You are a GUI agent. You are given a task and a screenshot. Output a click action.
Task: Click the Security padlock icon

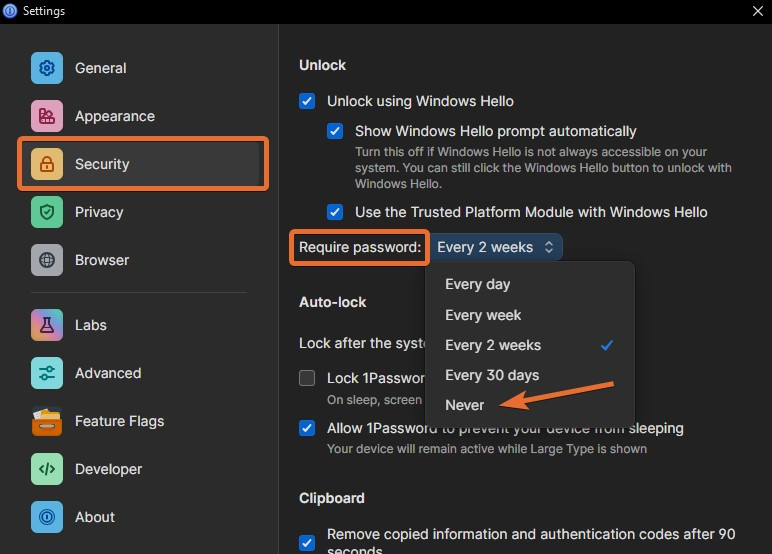pos(47,164)
